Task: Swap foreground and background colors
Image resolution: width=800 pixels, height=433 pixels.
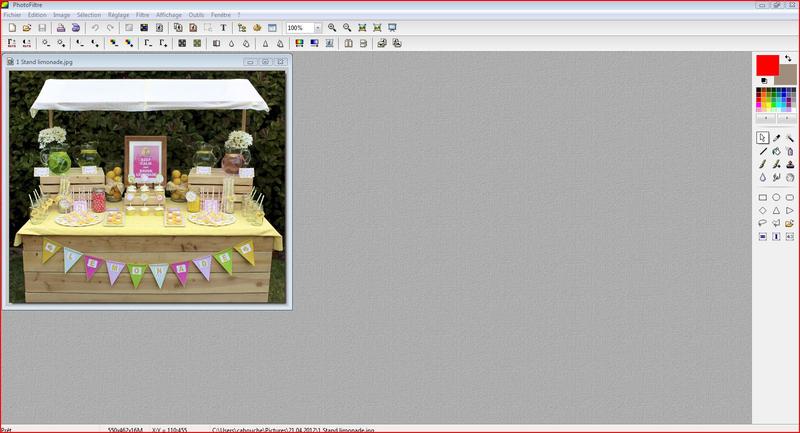Action: click(x=789, y=59)
